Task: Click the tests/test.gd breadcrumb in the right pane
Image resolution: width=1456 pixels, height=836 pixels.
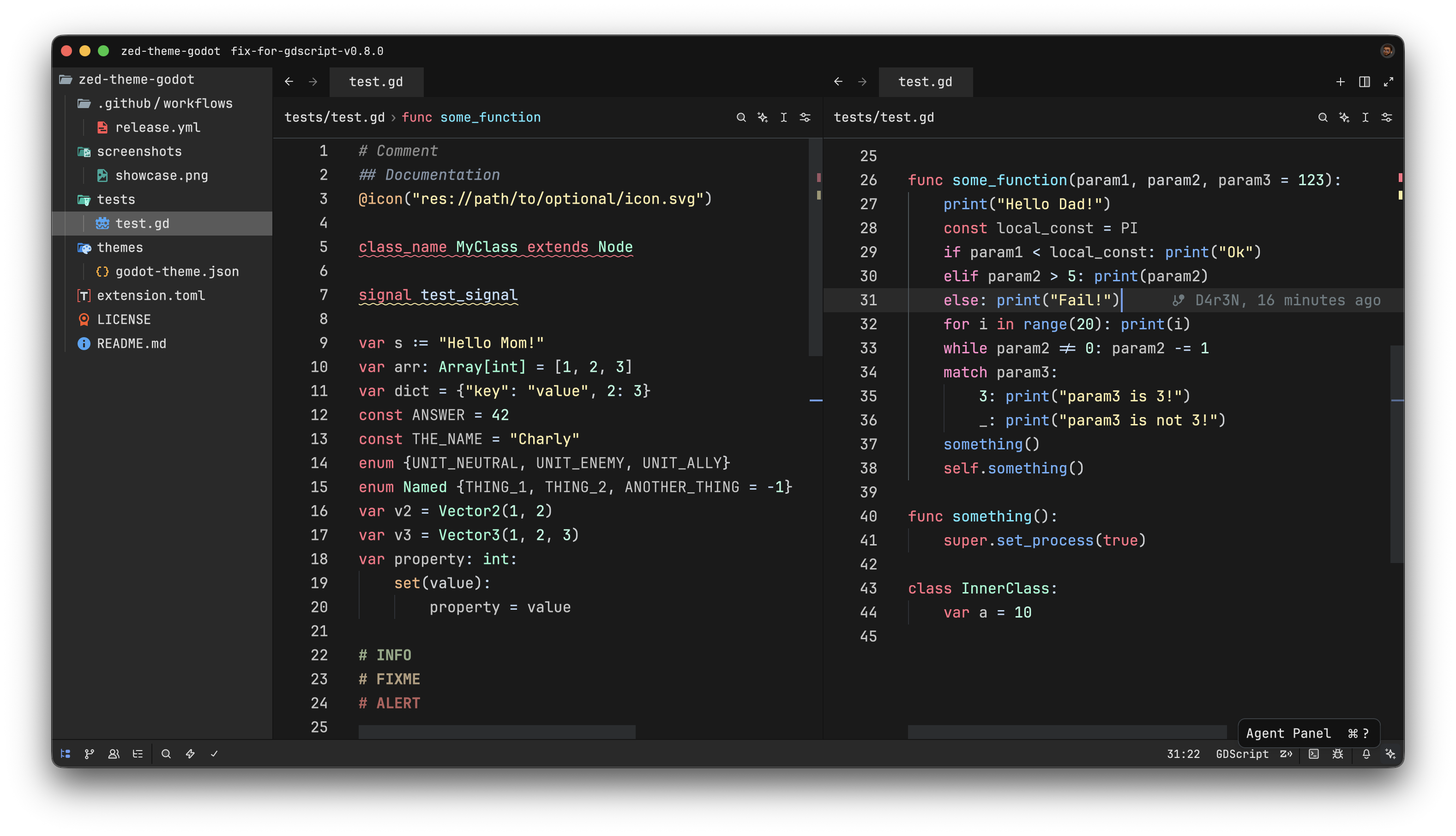Action: click(884, 117)
